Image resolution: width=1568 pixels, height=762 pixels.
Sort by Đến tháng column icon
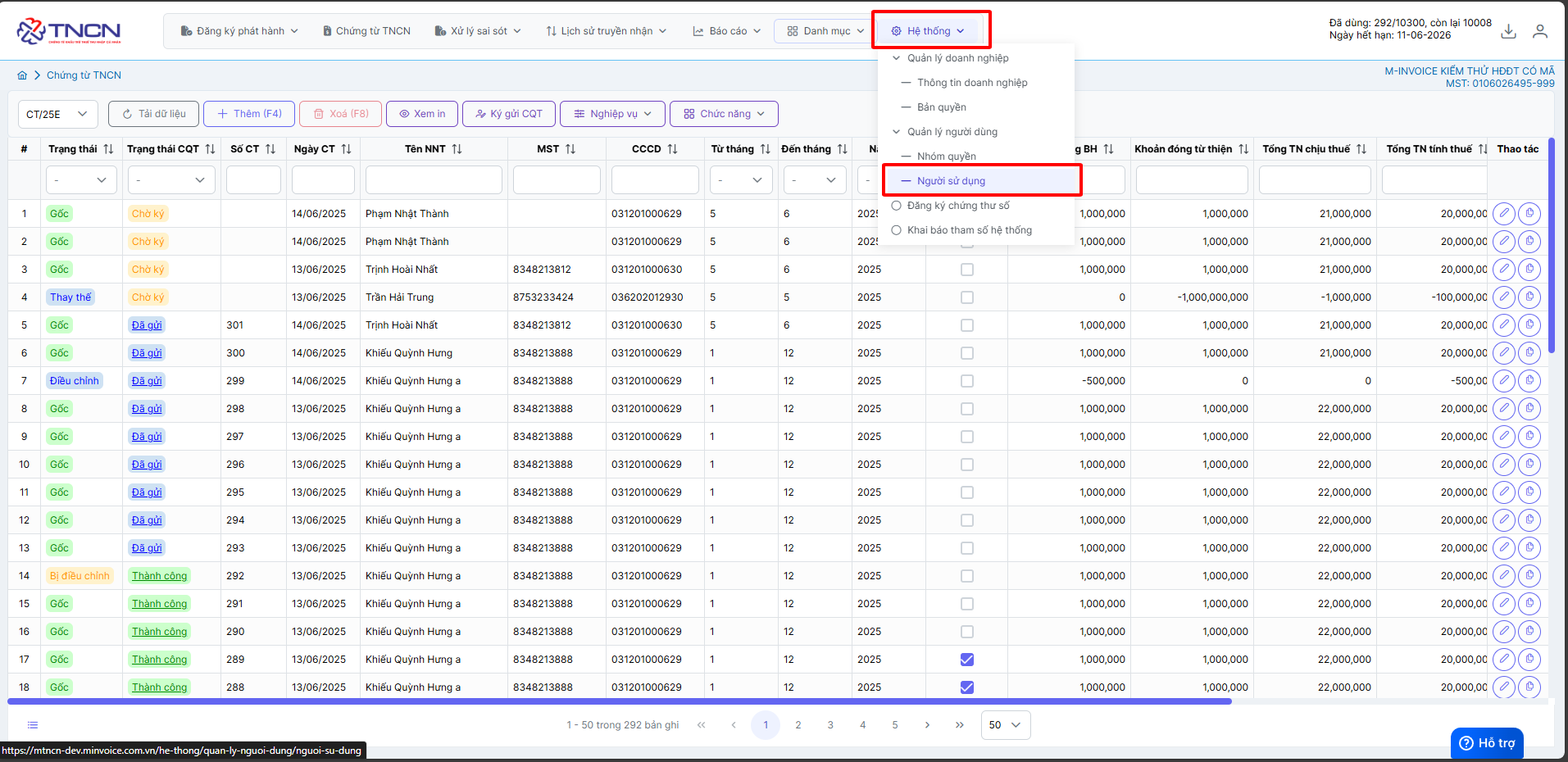pos(842,149)
